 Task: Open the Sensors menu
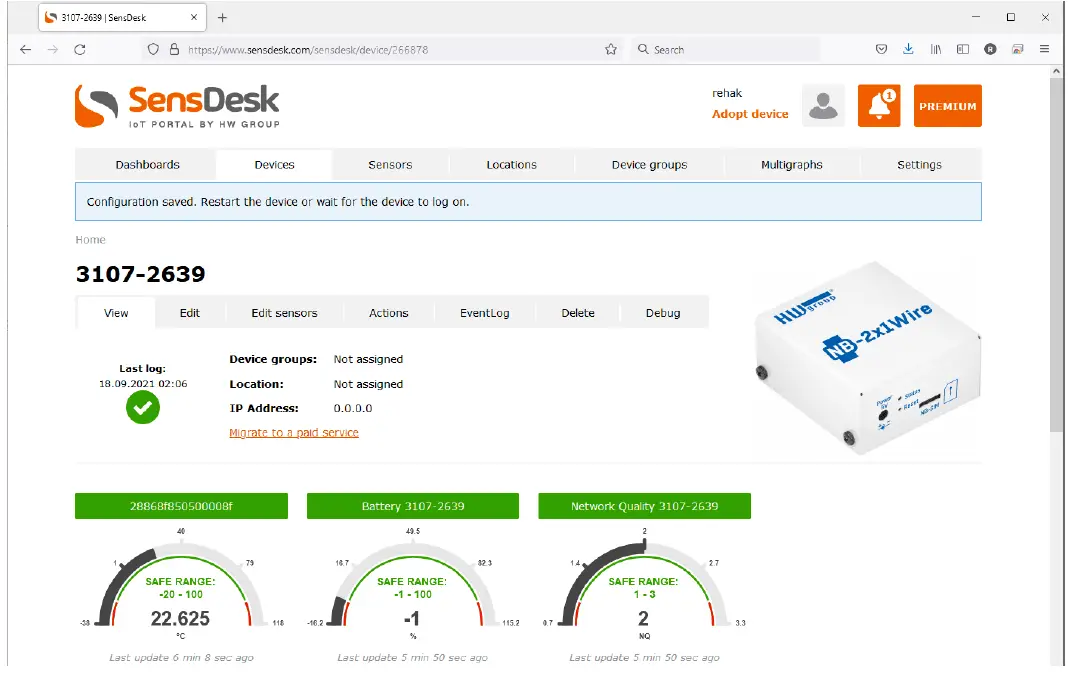(x=390, y=165)
